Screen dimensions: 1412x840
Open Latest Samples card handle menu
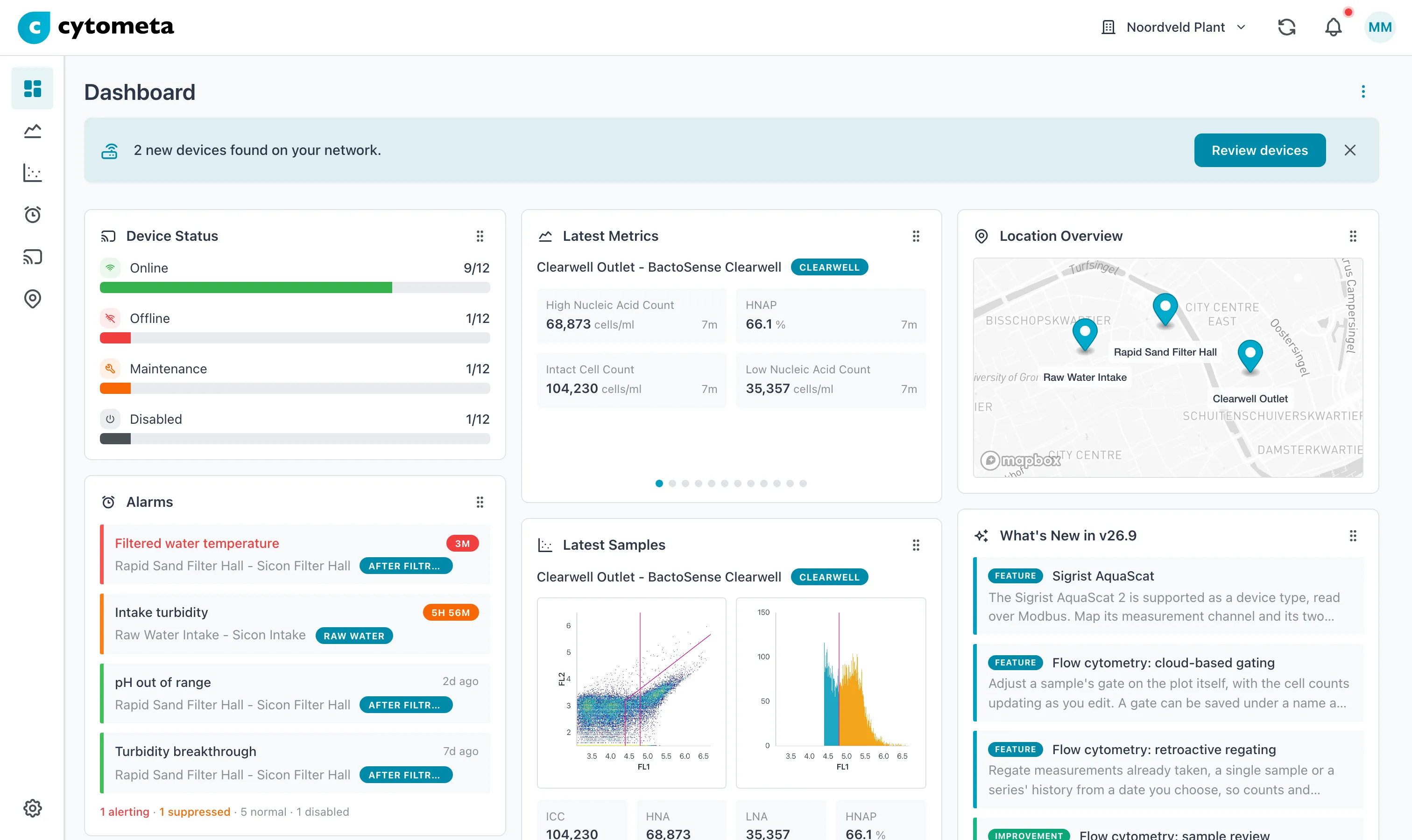tap(916, 545)
